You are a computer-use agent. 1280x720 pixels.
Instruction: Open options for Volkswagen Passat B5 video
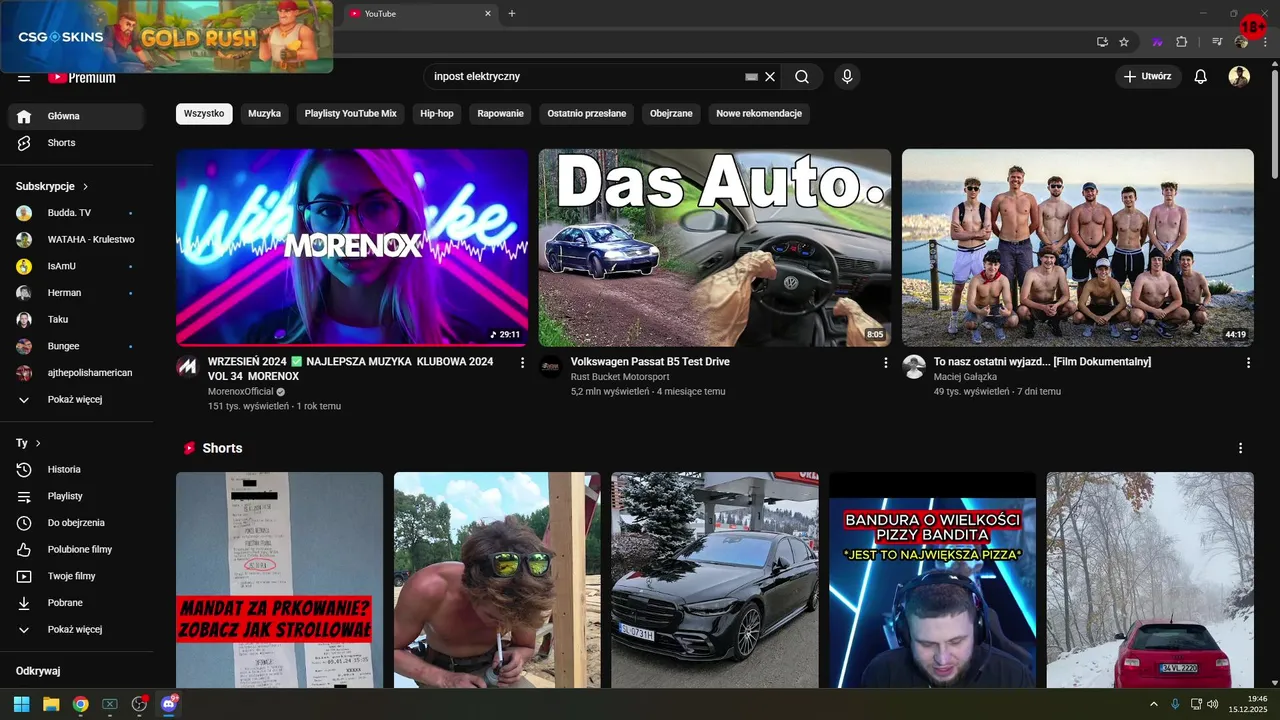click(x=885, y=363)
